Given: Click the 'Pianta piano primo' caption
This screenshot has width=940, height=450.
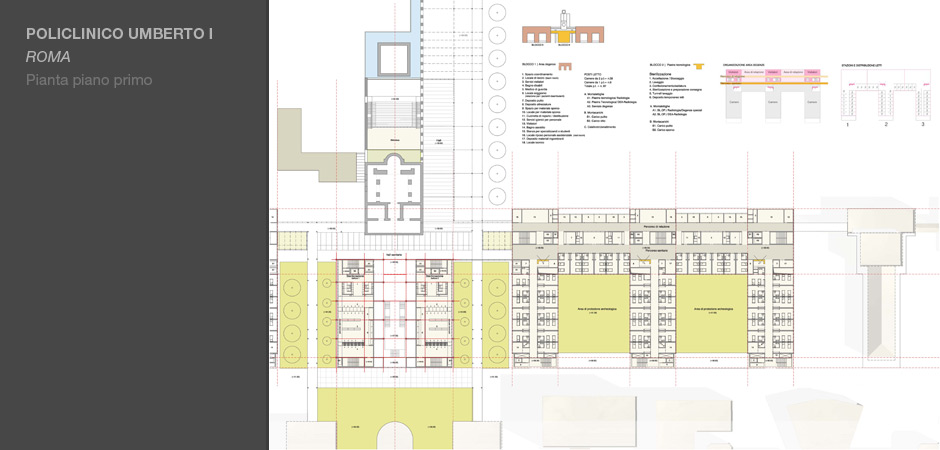Looking at the screenshot, I should (x=89, y=80).
